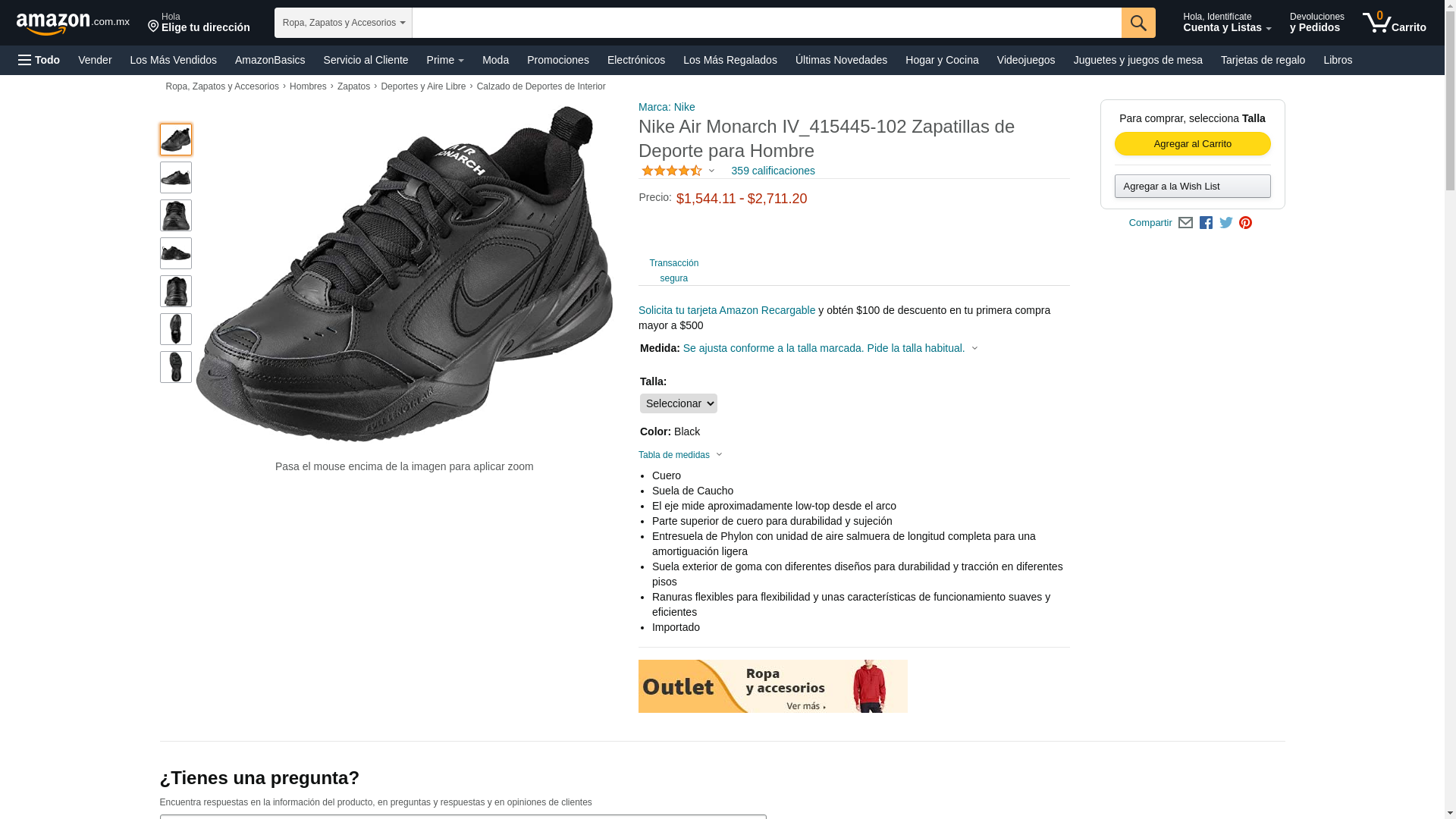The width and height of the screenshot is (1456, 819).
Task: Expand the star rating breakdown arrow
Action: coord(711,171)
